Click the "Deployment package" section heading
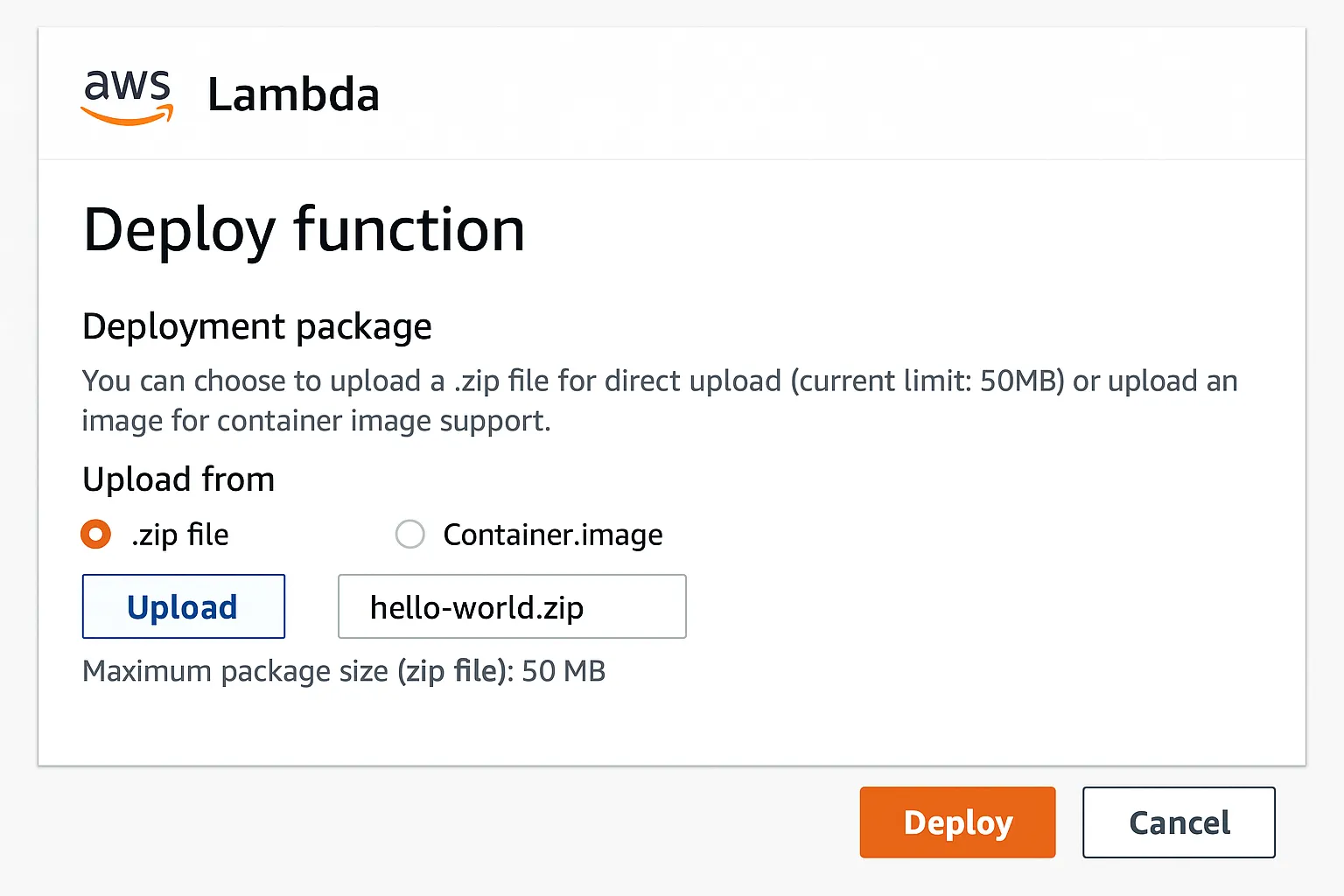 [256, 326]
